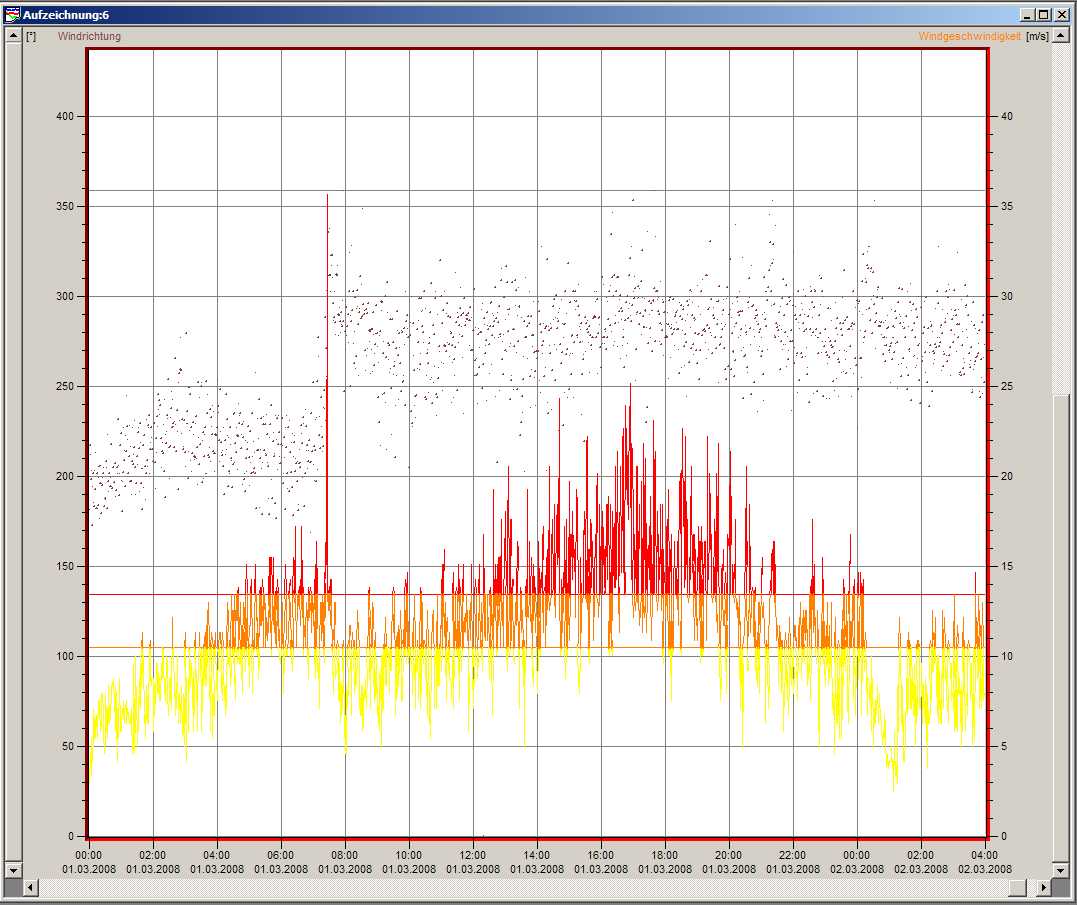
Task: Click the 150 value on Windrichtung axis
Action: tap(65, 566)
